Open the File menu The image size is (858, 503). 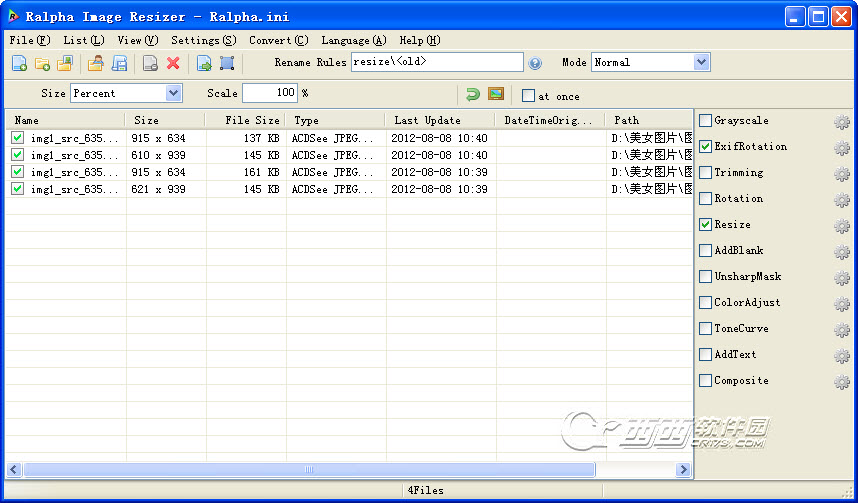pyautogui.click(x=30, y=41)
